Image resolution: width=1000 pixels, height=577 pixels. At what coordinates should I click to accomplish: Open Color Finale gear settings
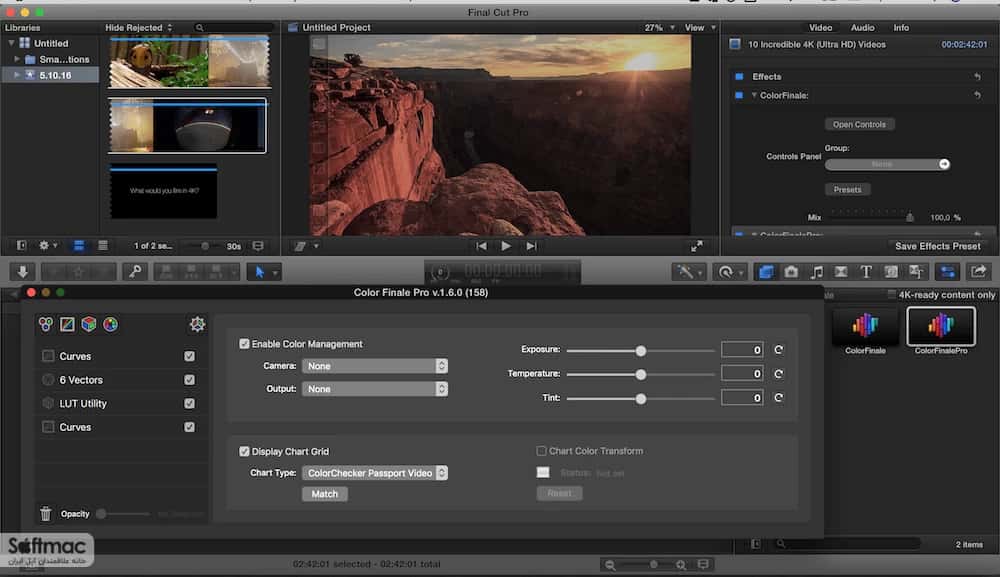point(197,325)
